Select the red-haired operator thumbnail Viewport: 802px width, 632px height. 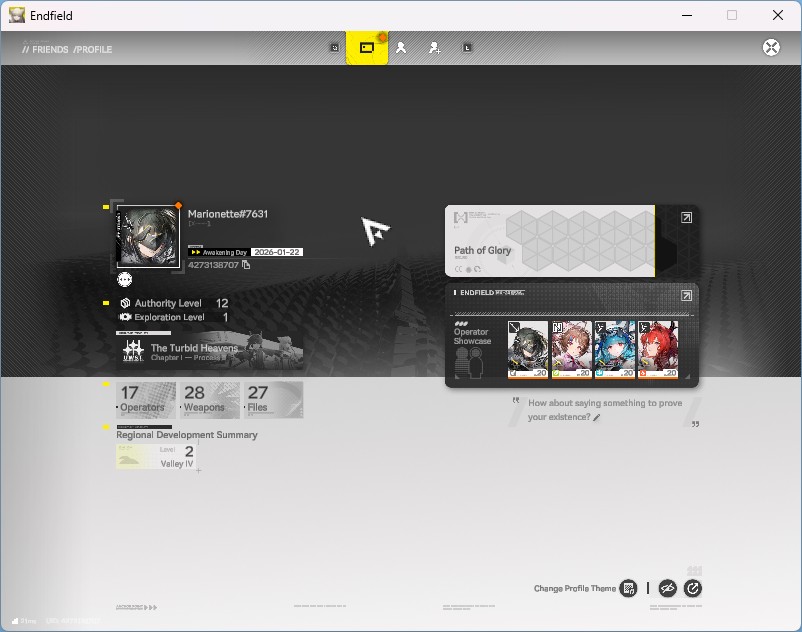coord(658,350)
